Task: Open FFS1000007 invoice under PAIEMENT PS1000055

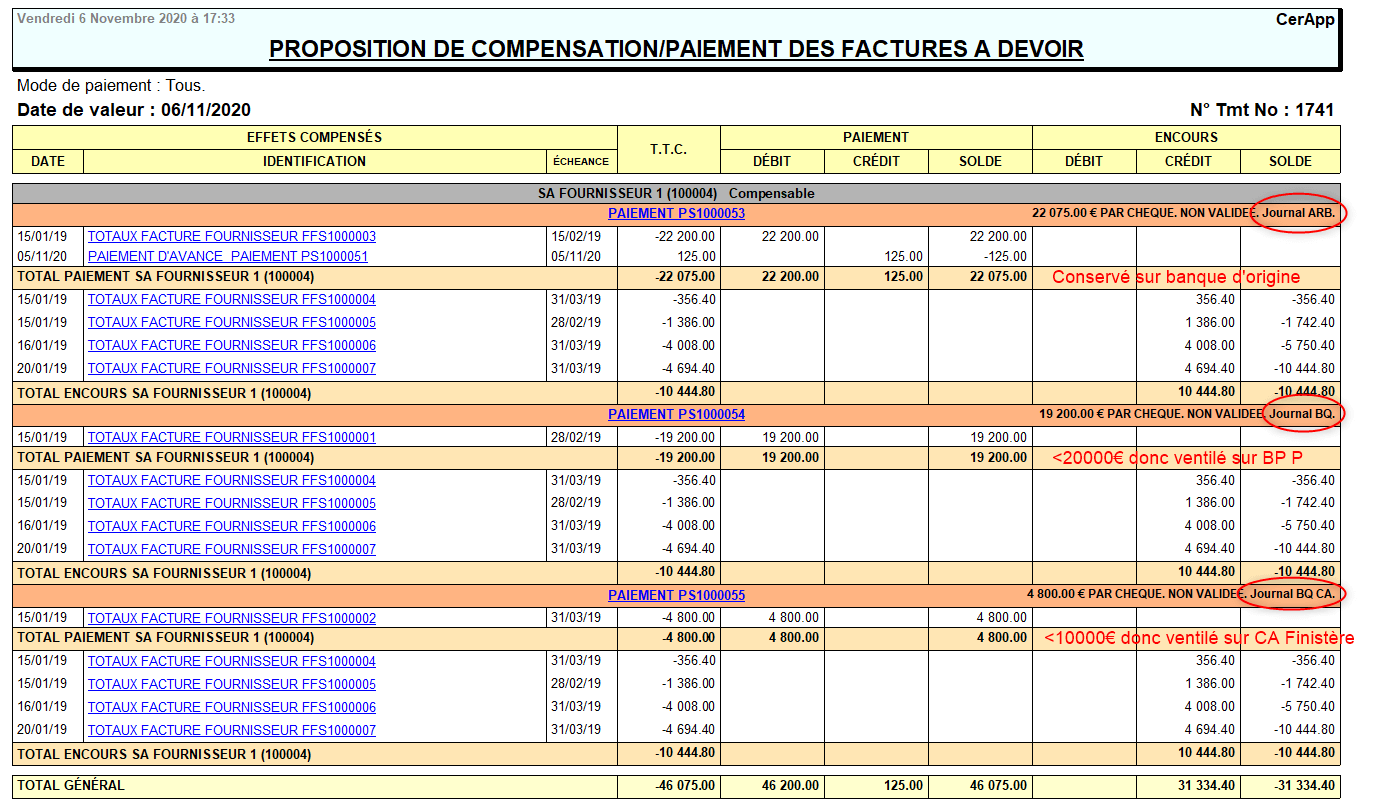Action: pyautogui.click(x=232, y=731)
